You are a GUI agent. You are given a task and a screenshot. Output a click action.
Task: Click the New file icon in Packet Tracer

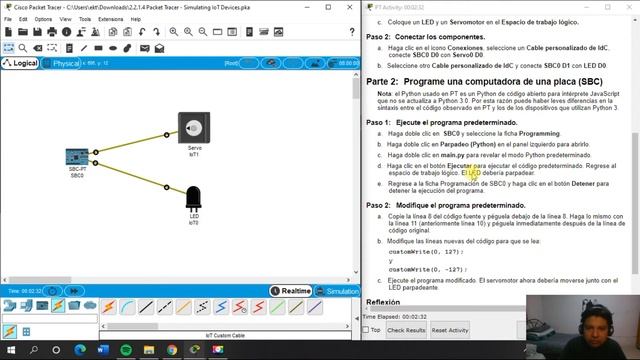[8, 32]
